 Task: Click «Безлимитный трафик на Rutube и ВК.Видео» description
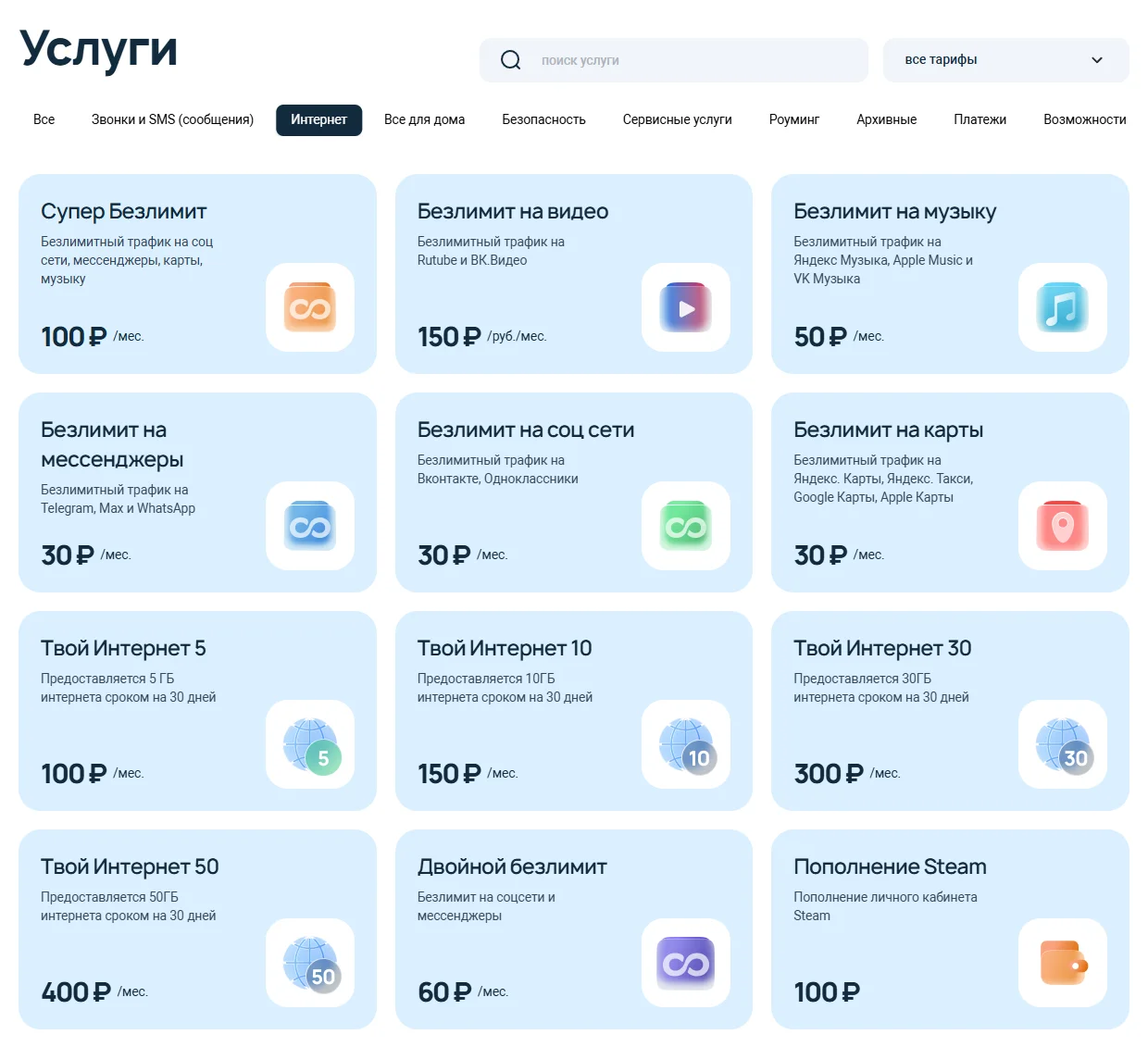pyautogui.click(x=491, y=251)
